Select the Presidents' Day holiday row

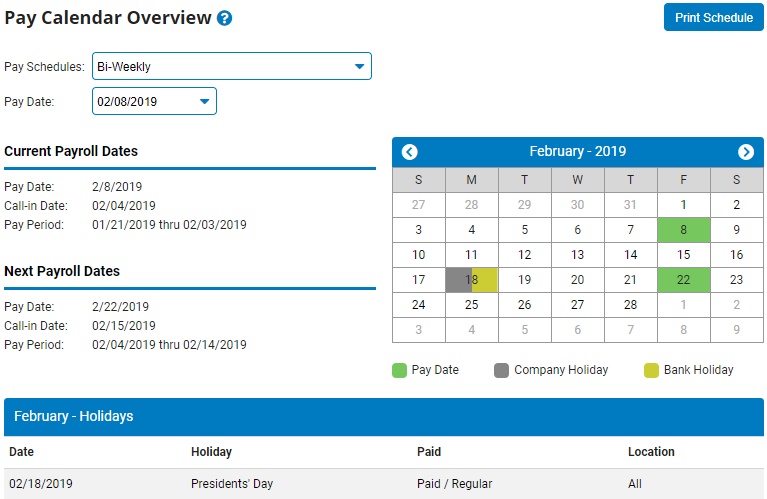coord(383,484)
